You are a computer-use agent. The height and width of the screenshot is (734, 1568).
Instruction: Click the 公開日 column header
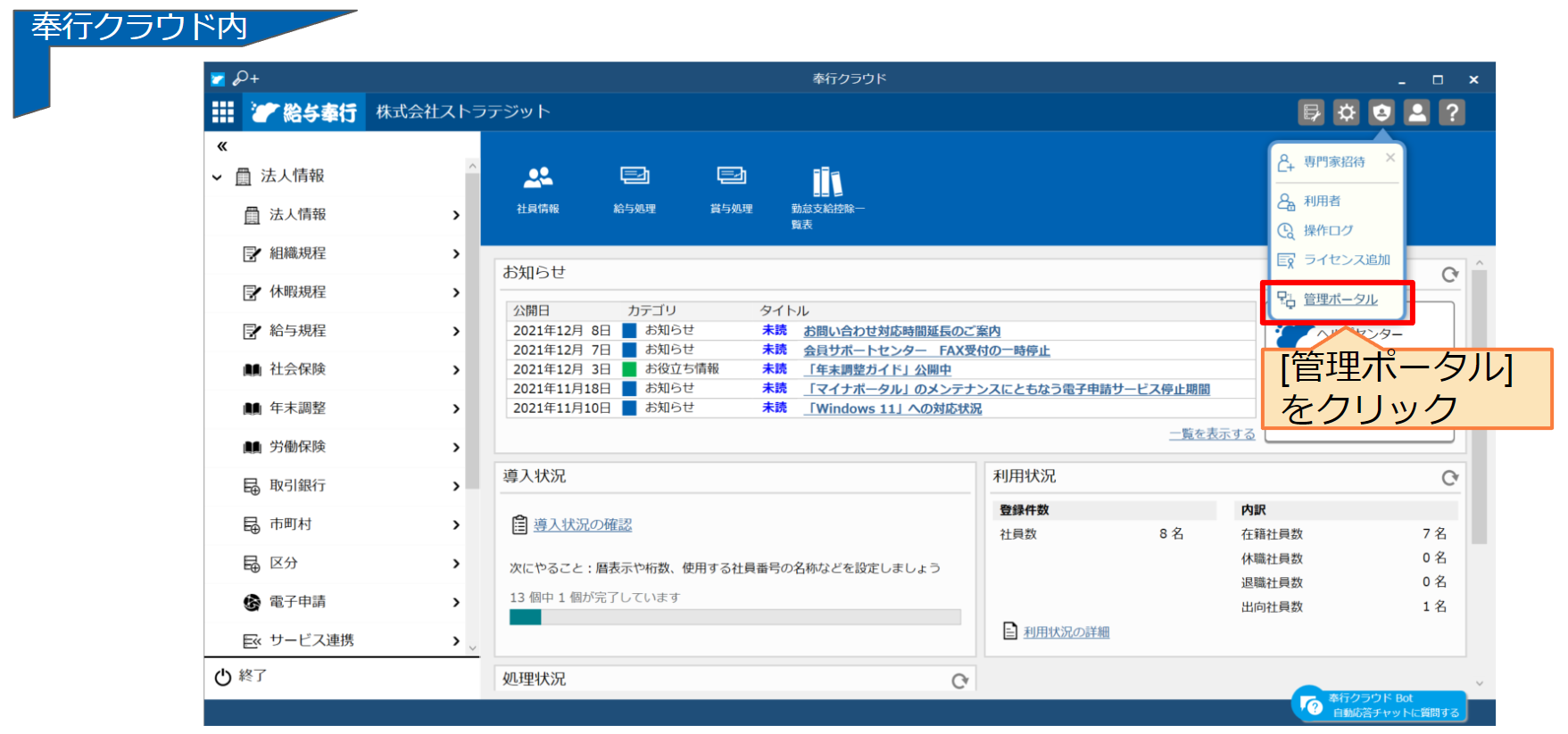click(x=531, y=310)
